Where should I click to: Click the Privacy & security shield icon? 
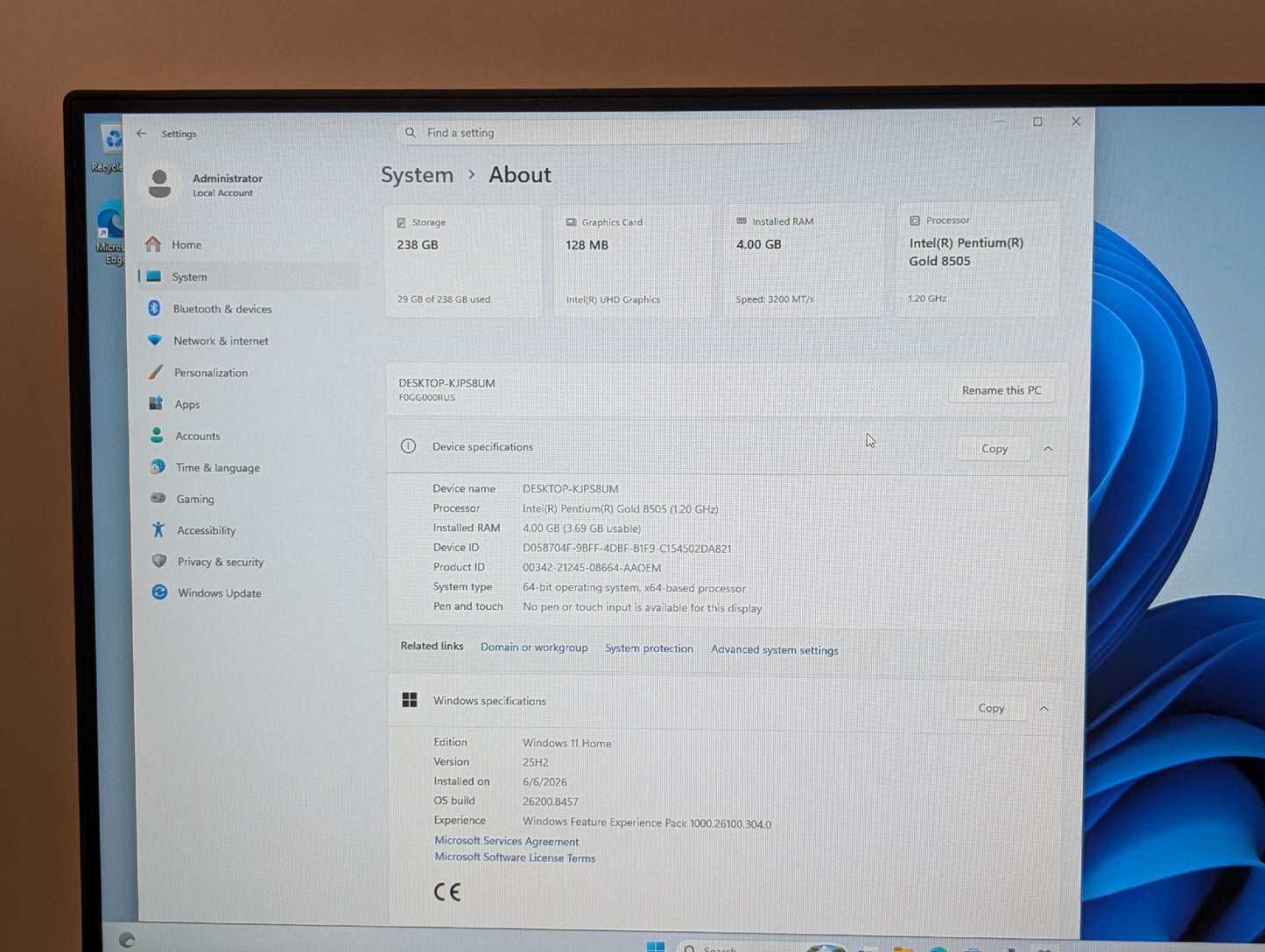click(159, 561)
